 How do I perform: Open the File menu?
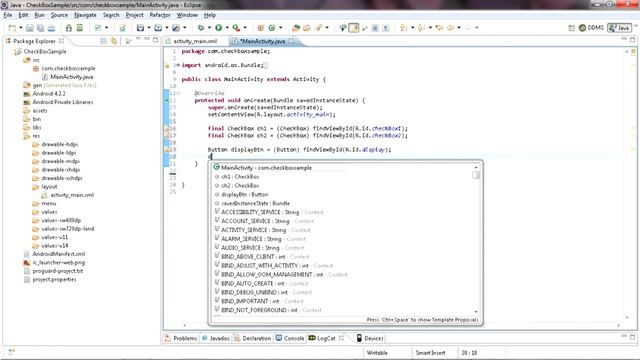coord(8,15)
